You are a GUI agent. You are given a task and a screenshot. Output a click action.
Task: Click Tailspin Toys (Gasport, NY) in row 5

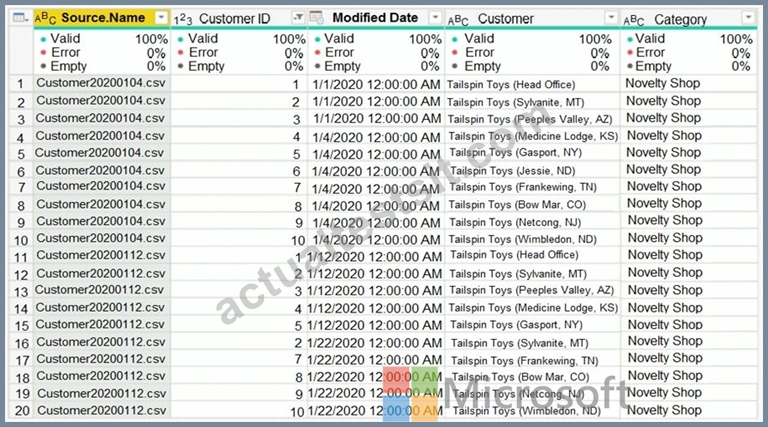pyautogui.click(x=515, y=153)
